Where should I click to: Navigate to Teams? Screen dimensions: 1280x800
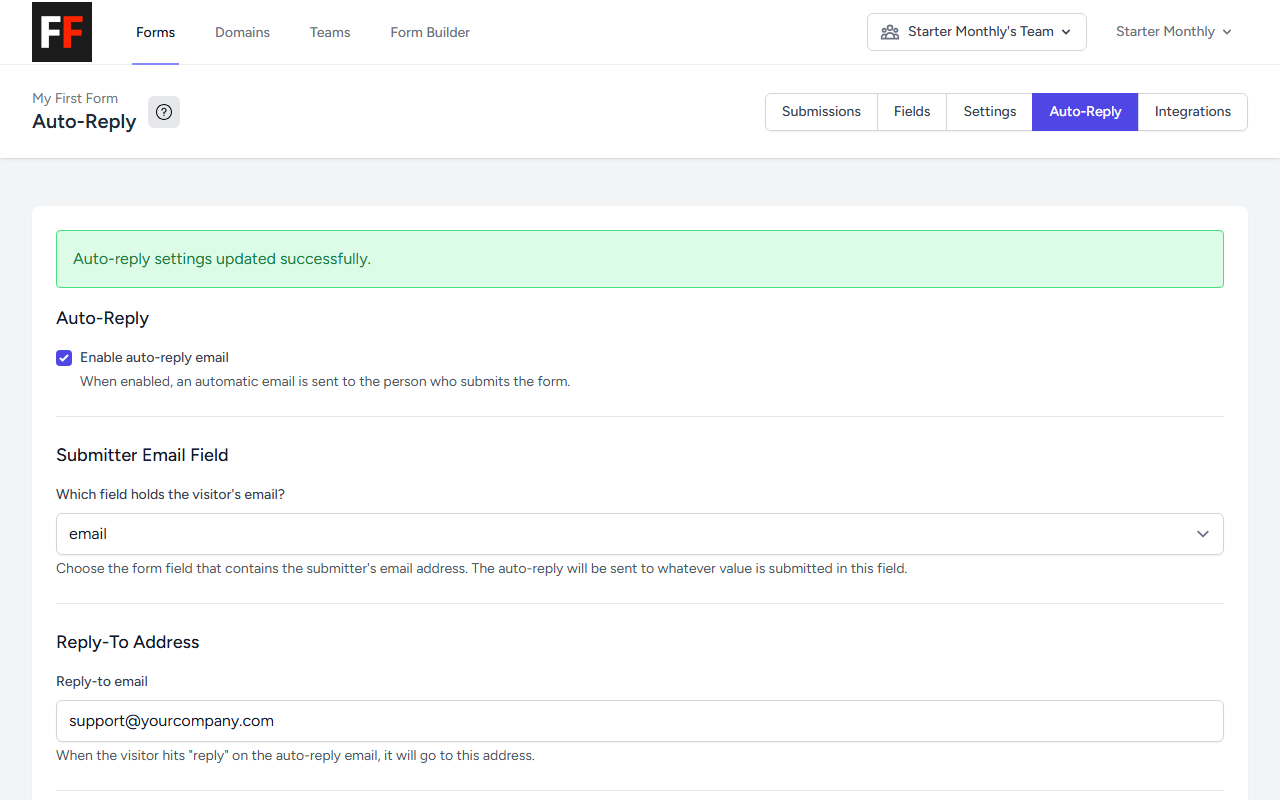tap(330, 32)
